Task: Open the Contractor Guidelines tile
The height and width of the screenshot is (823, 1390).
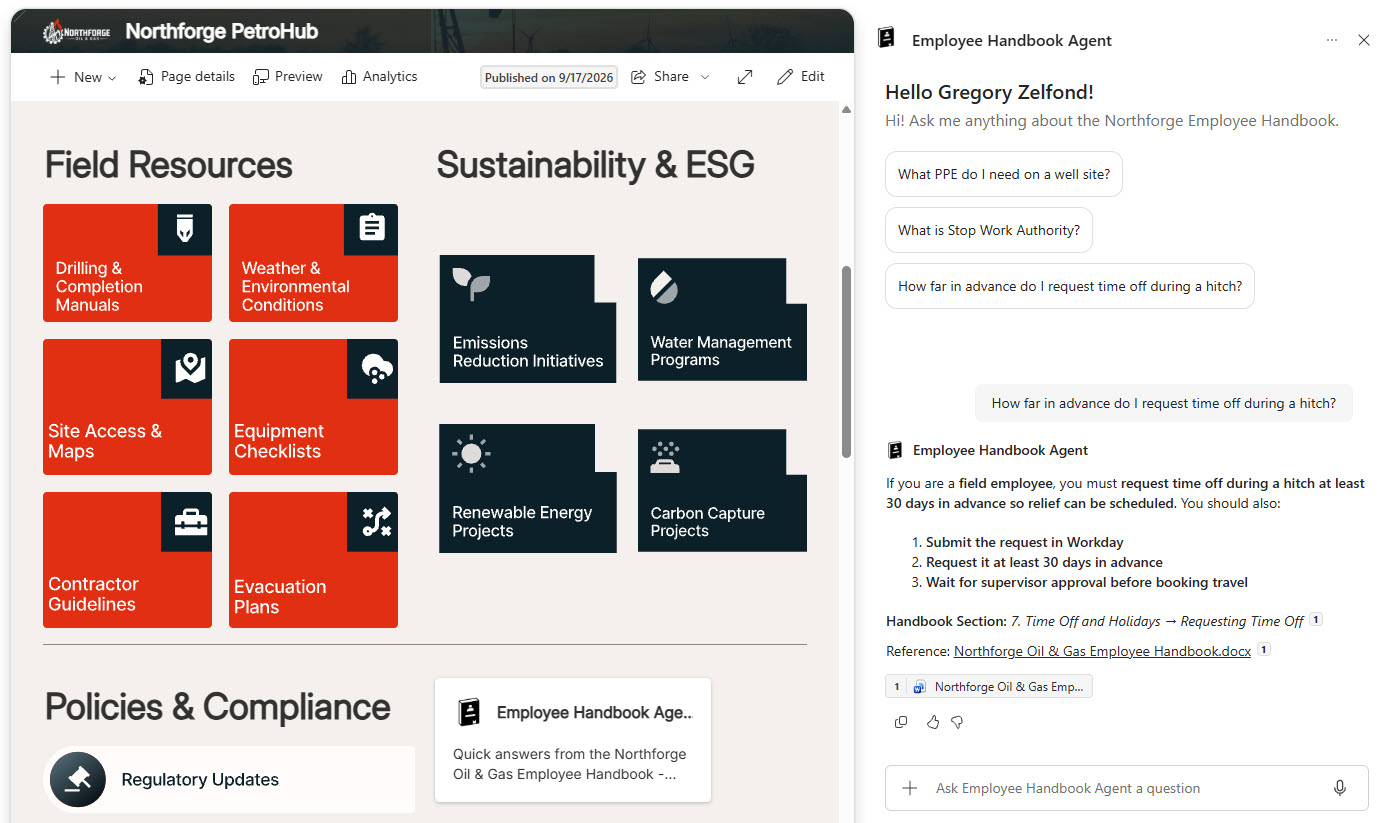Action: point(127,560)
